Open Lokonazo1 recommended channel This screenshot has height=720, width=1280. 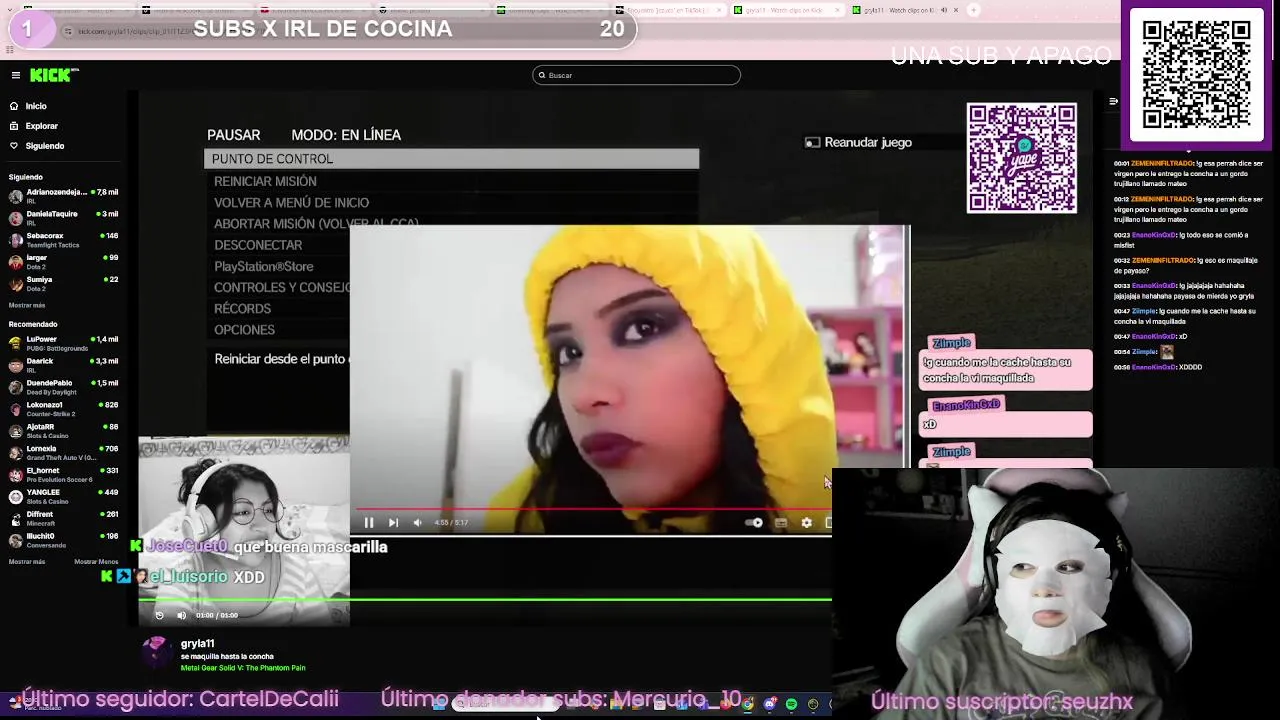(64, 408)
